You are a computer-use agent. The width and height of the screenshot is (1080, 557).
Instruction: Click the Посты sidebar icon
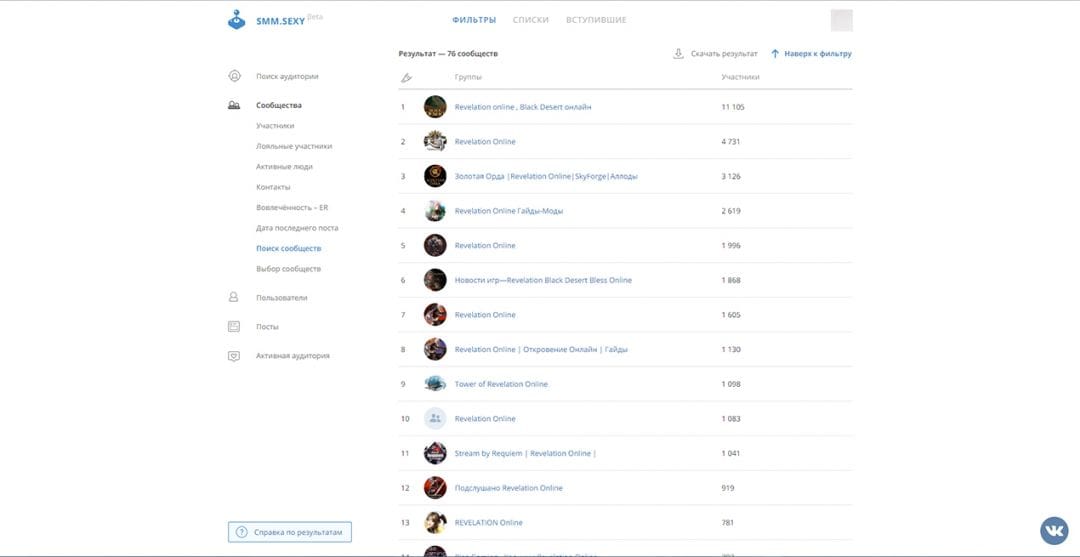click(234, 326)
